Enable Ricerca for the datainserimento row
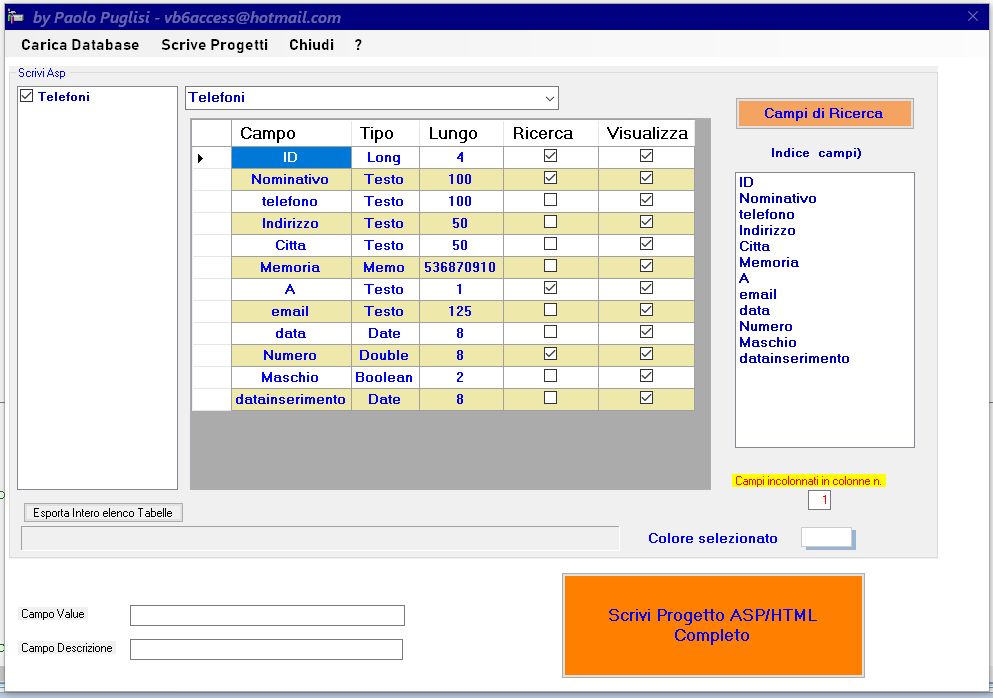The width and height of the screenshot is (993, 698). [550, 398]
